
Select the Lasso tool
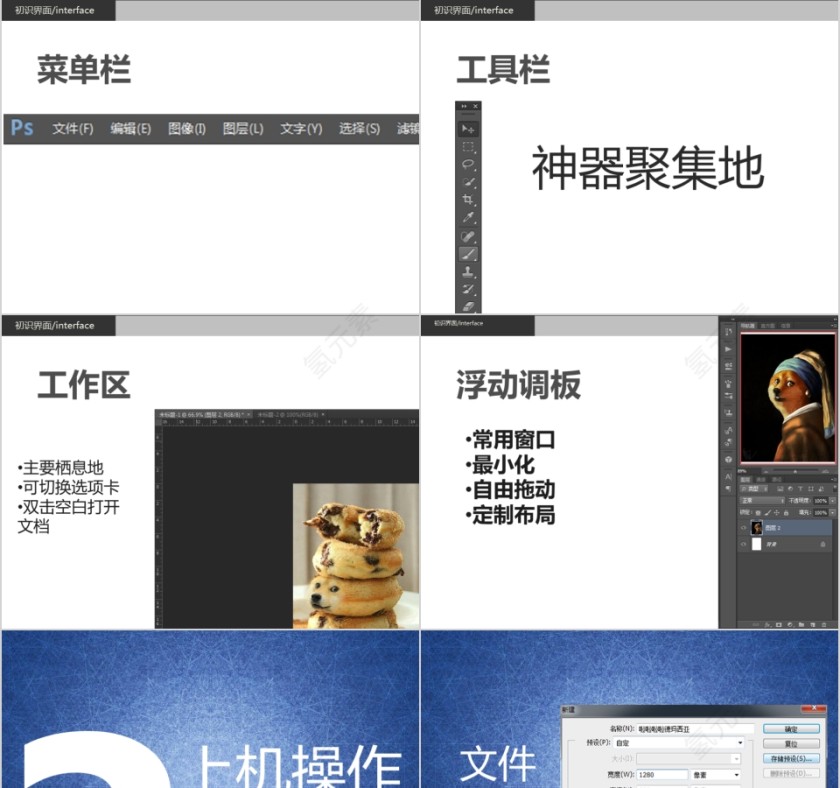(x=468, y=164)
